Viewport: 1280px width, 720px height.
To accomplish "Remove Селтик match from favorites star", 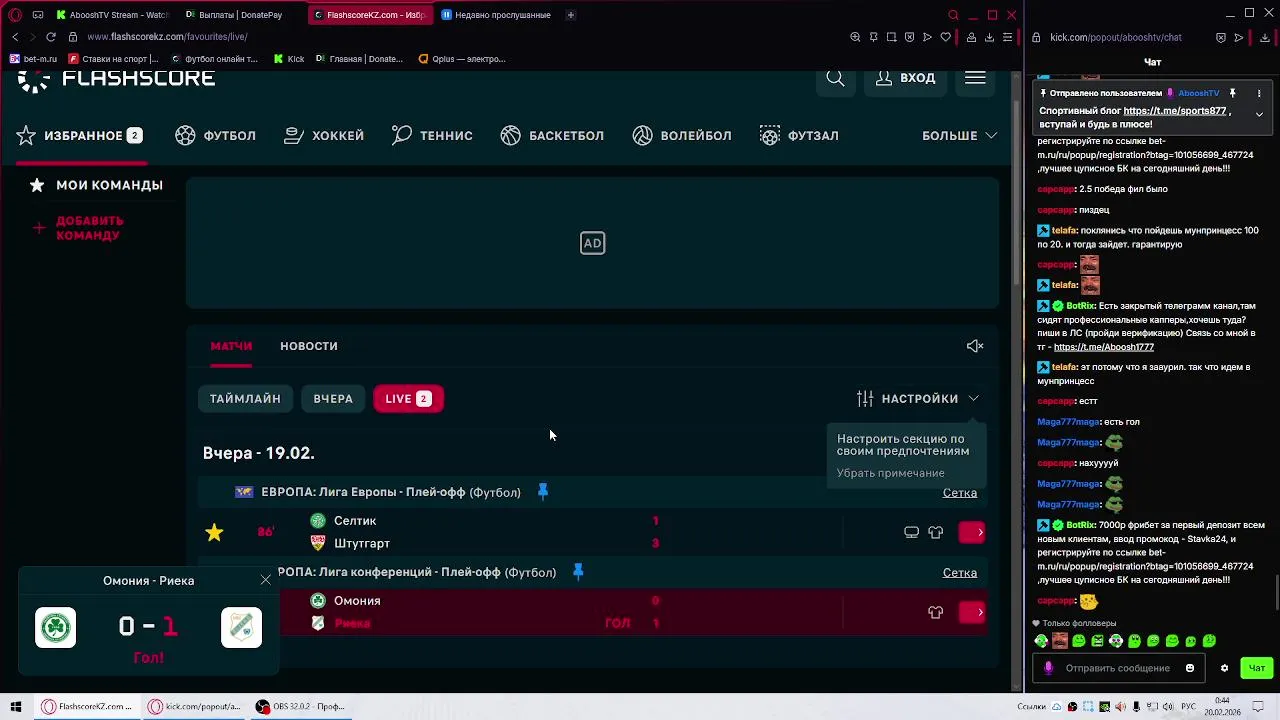I will [x=214, y=532].
